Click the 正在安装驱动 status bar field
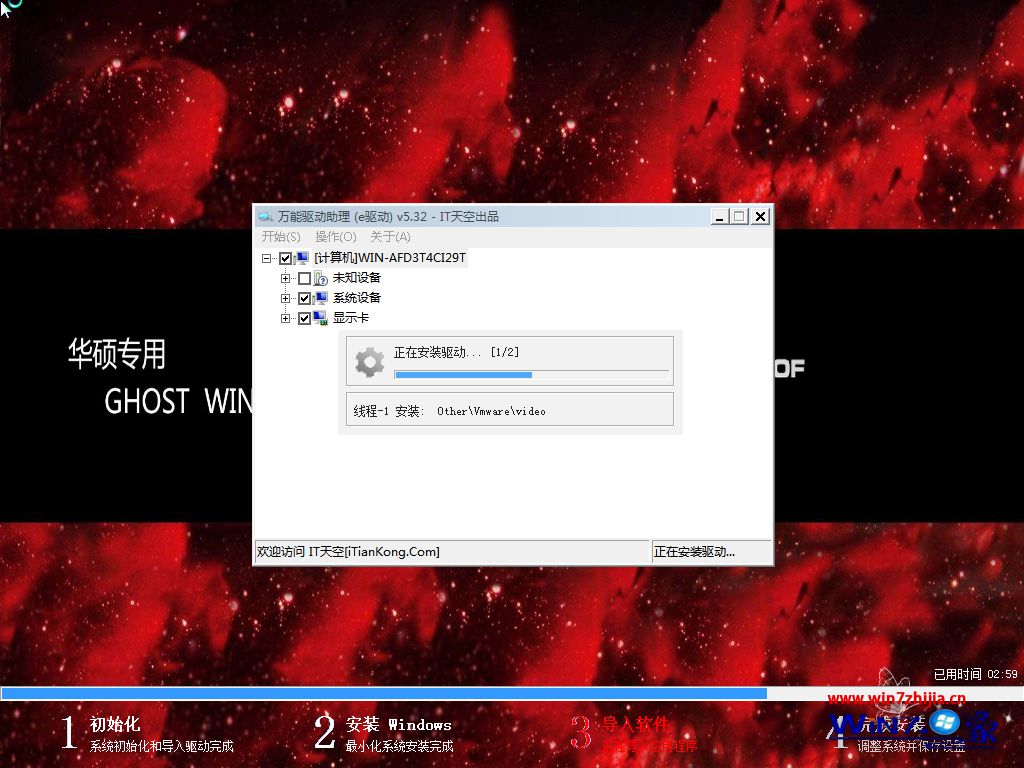 (x=712, y=551)
